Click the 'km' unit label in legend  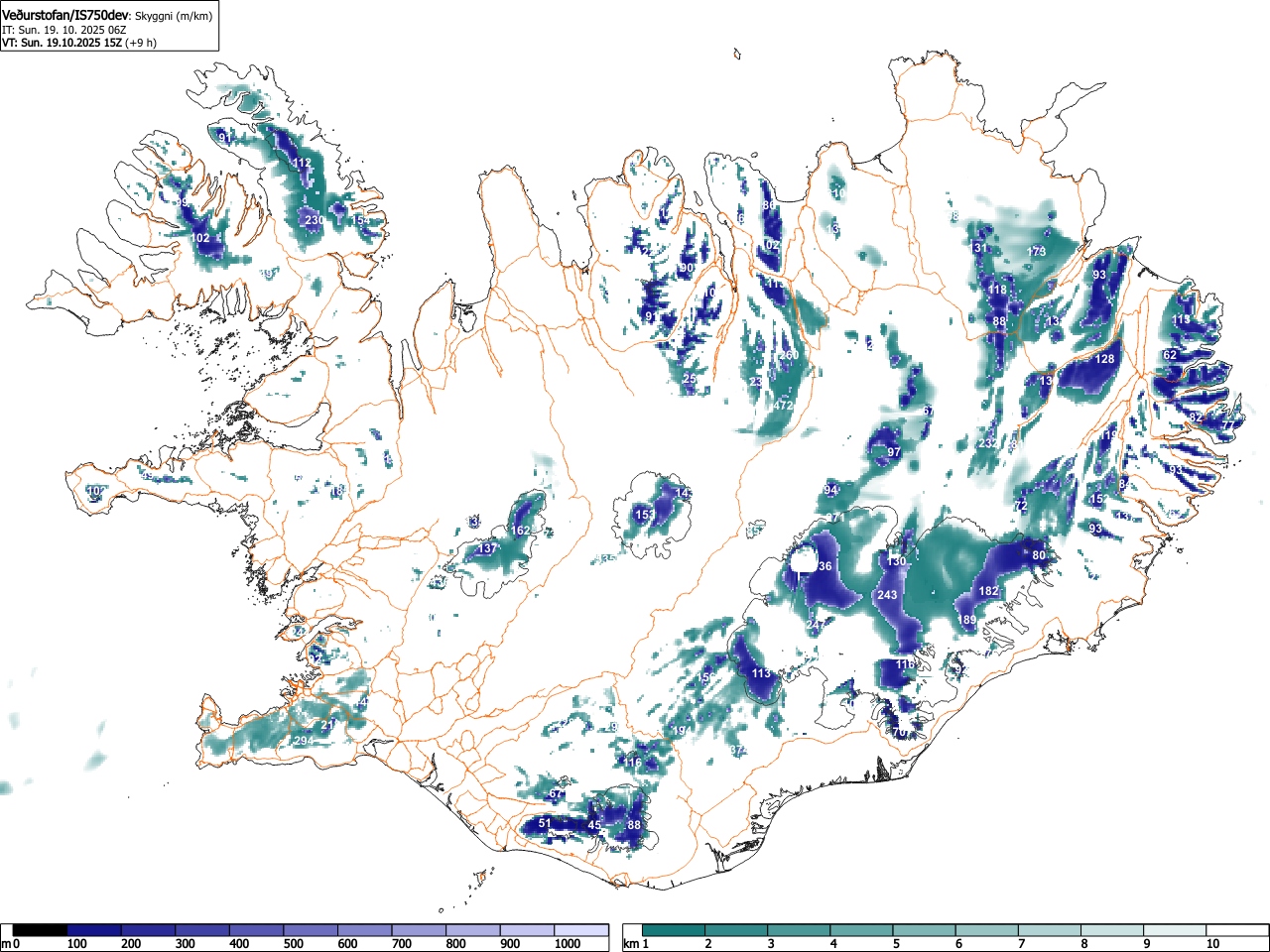[x=631, y=944]
